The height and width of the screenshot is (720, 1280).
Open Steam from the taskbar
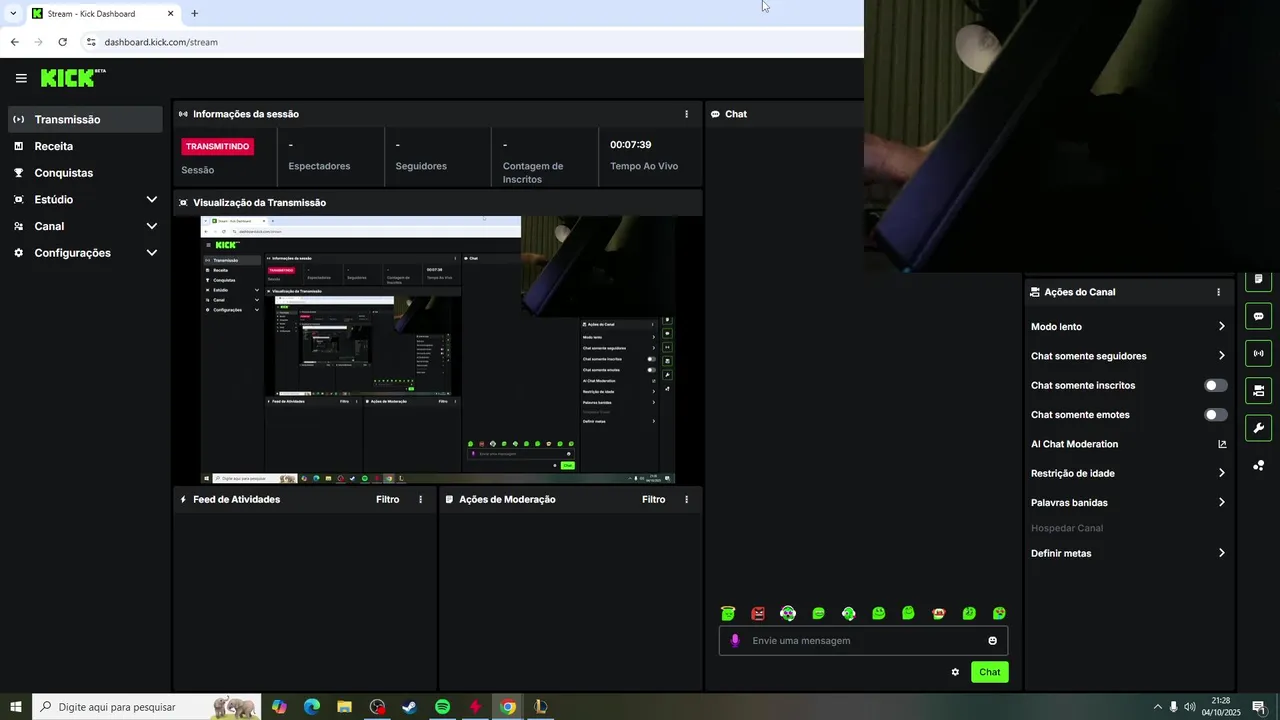click(x=409, y=707)
